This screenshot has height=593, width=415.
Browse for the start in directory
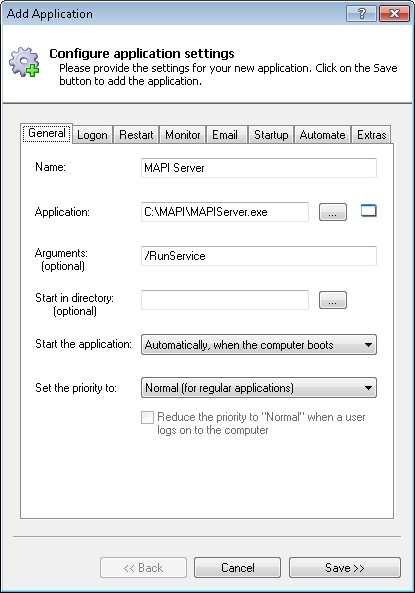tap(333, 300)
